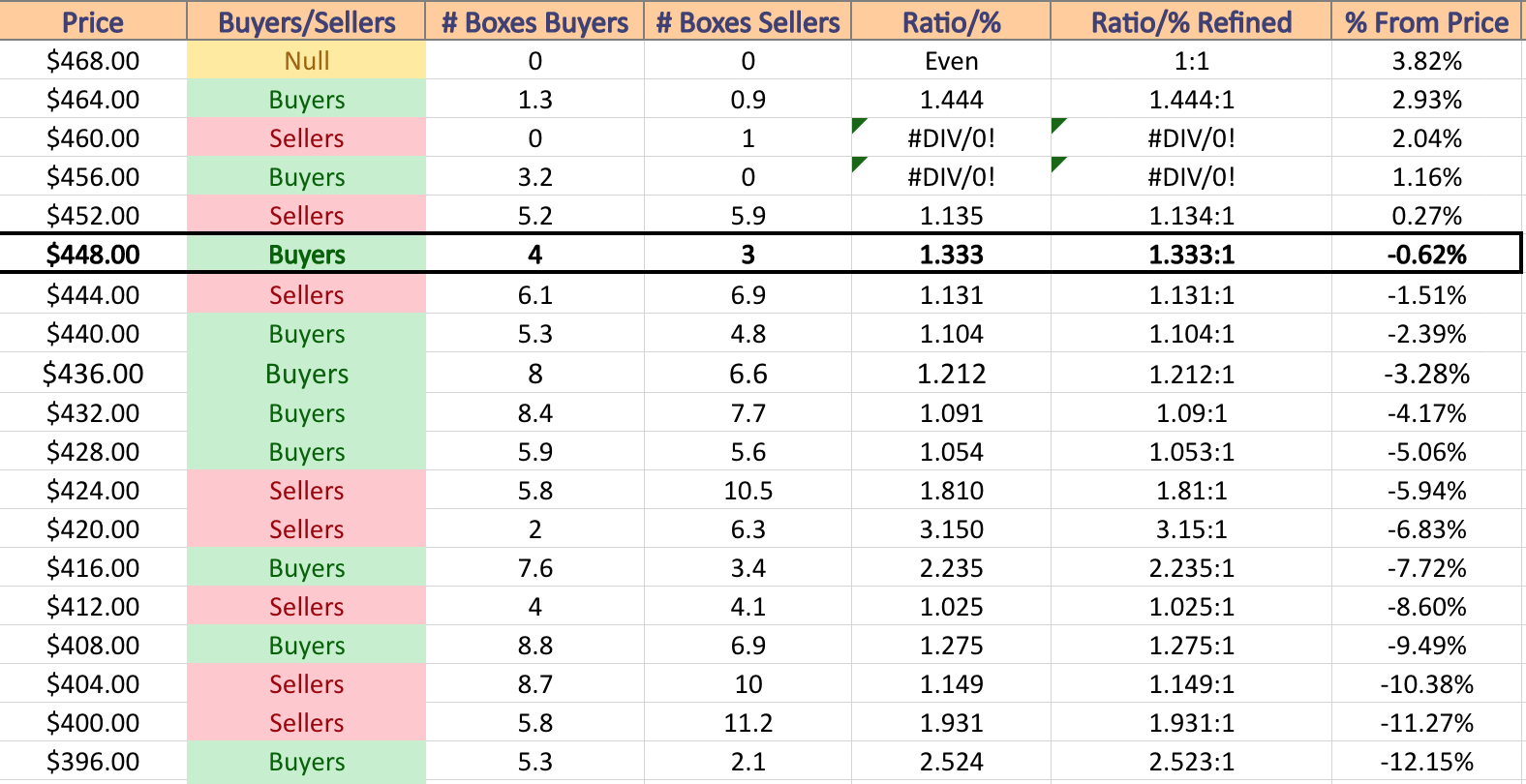Click the 1.810 ratio cell

[951, 491]
